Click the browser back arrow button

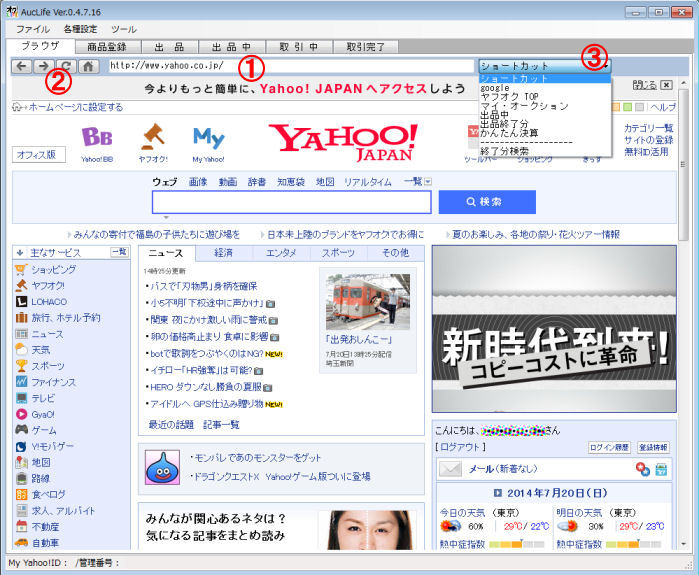pos(21,66)
